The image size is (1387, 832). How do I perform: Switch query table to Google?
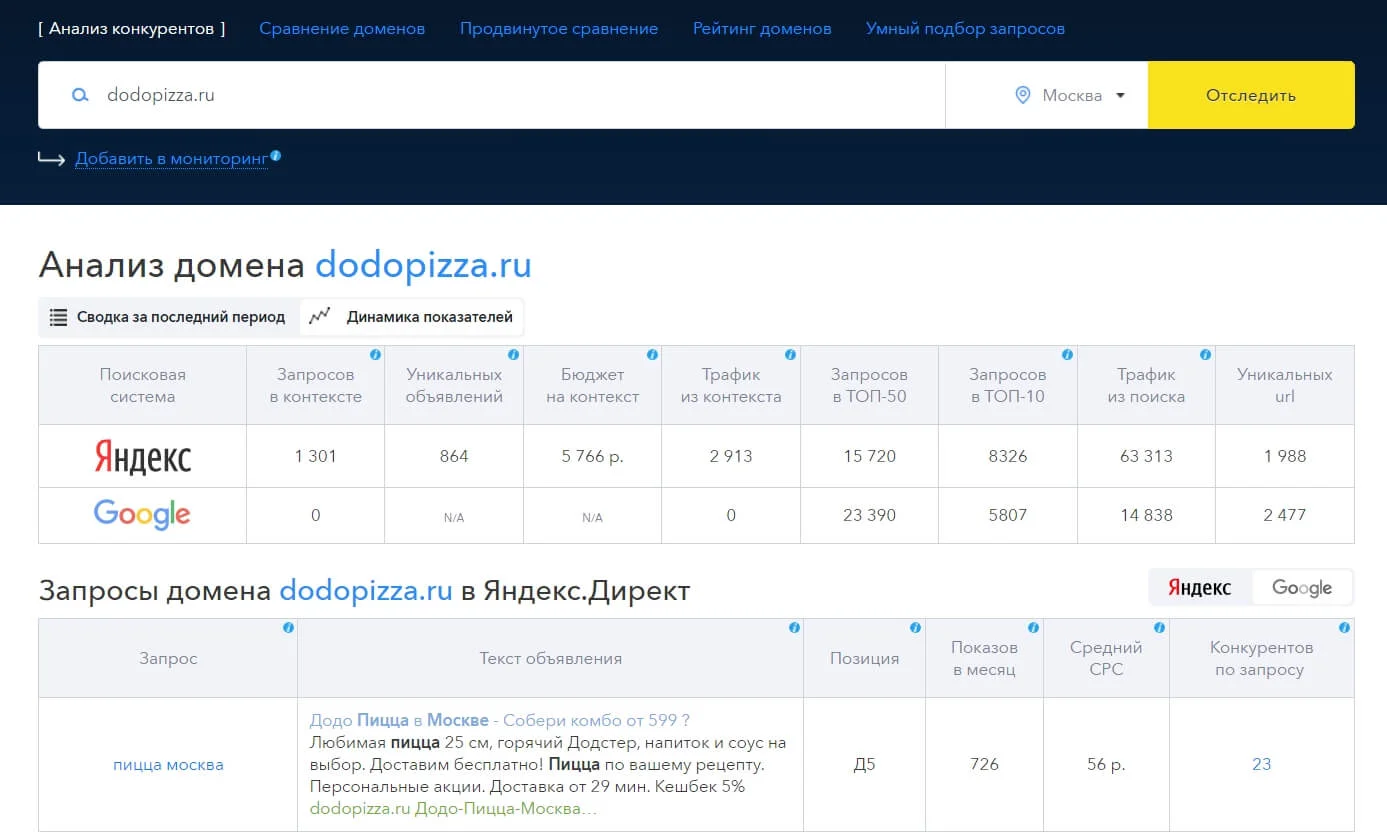point(1301,588)
